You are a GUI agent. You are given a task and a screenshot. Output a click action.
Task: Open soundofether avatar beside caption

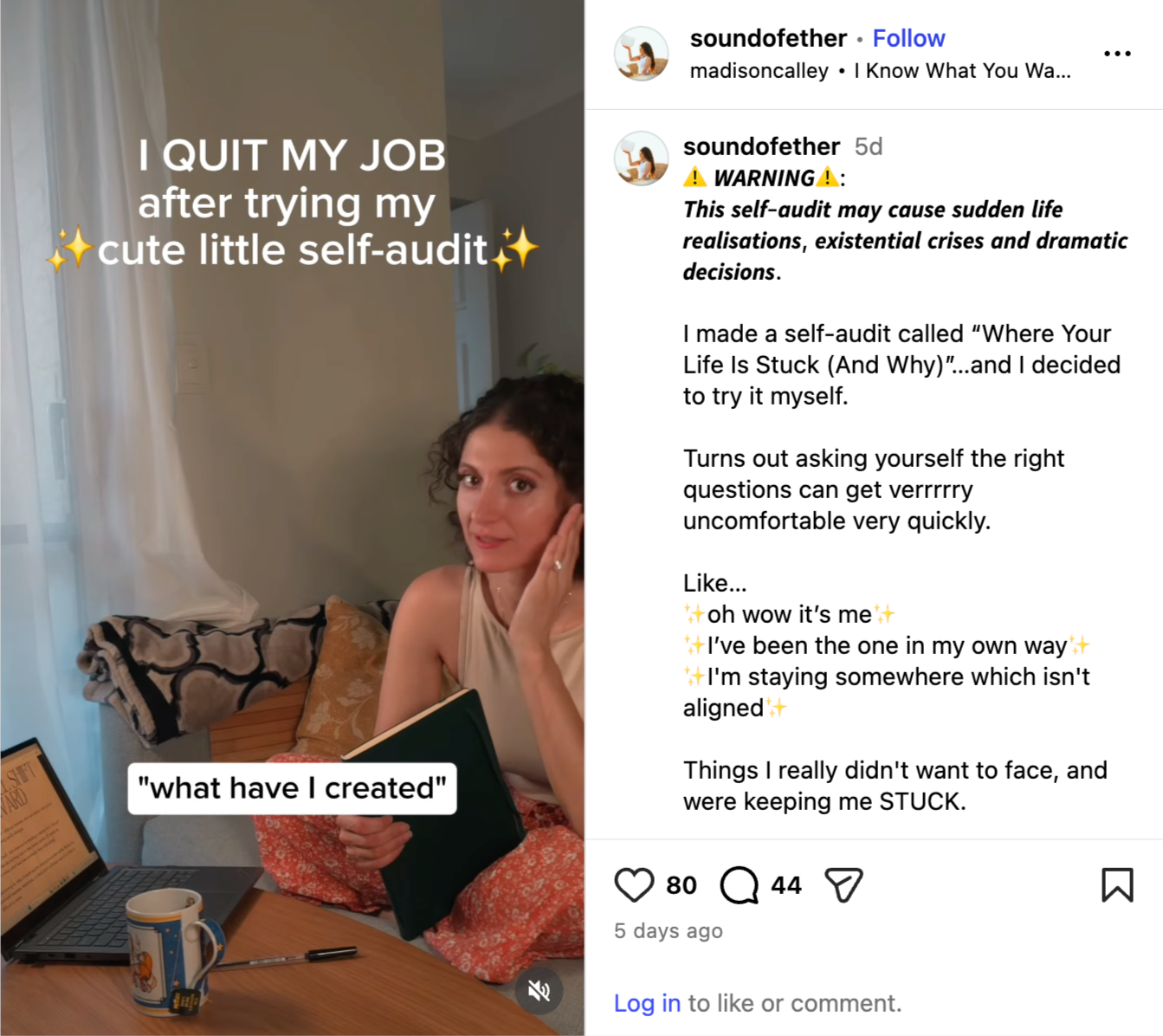click(x=642, y=159)
